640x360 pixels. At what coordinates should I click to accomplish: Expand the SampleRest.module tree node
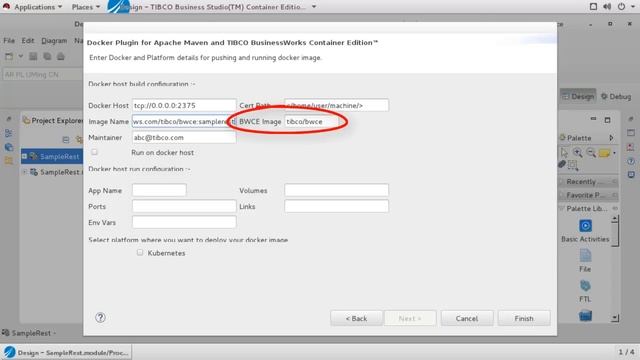pos(24,172)
